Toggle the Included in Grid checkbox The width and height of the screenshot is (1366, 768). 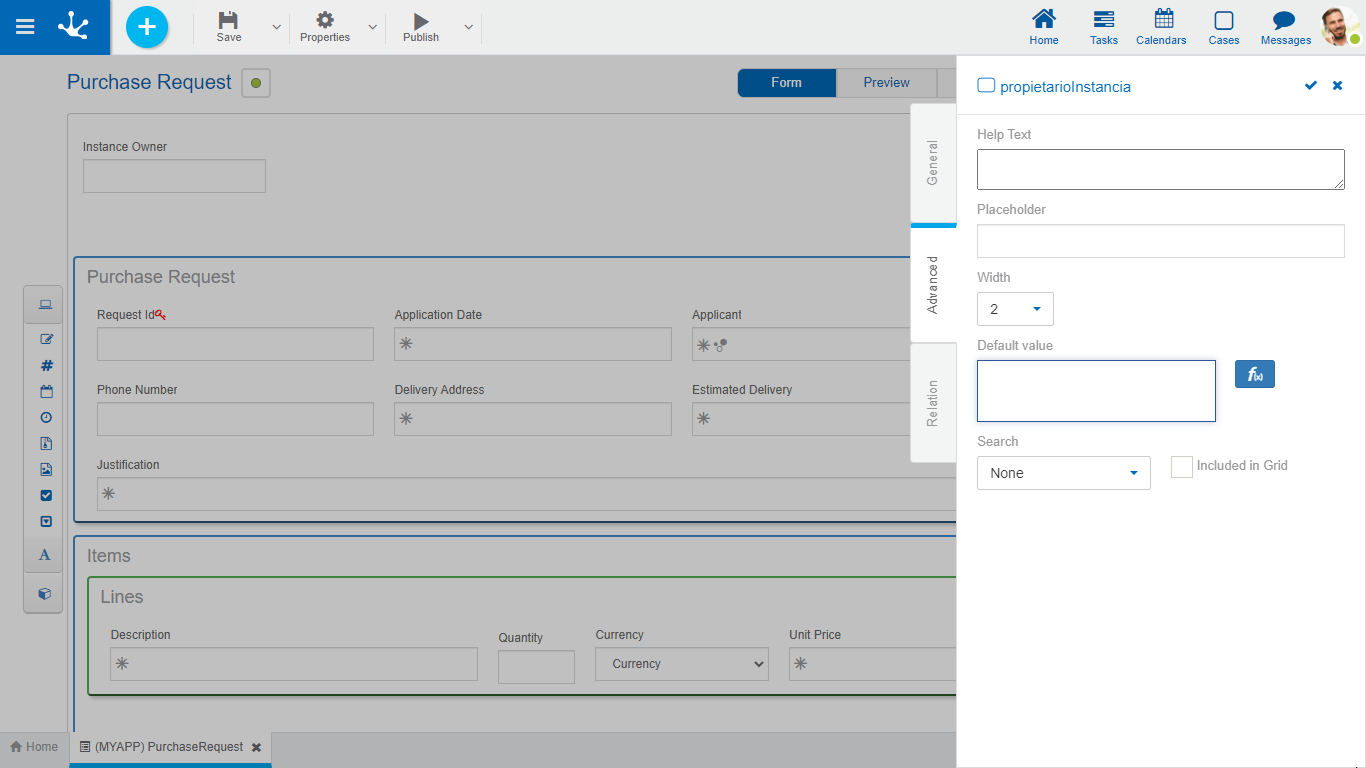tap(1182, 467)
